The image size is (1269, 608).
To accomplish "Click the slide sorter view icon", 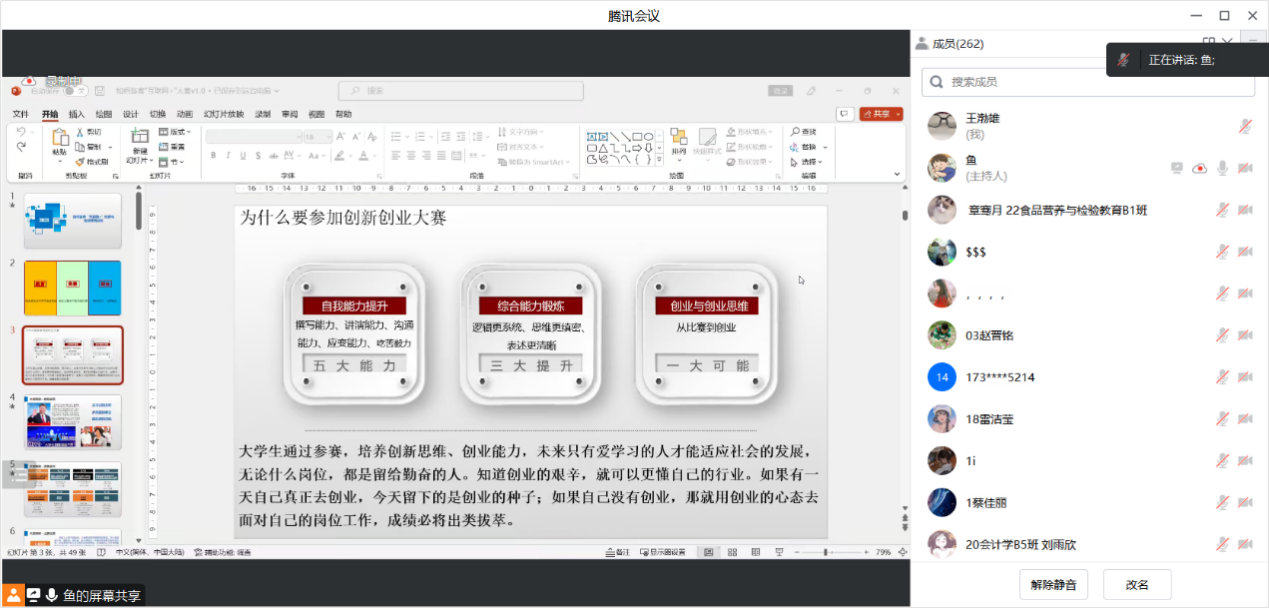I will point(732,552).
